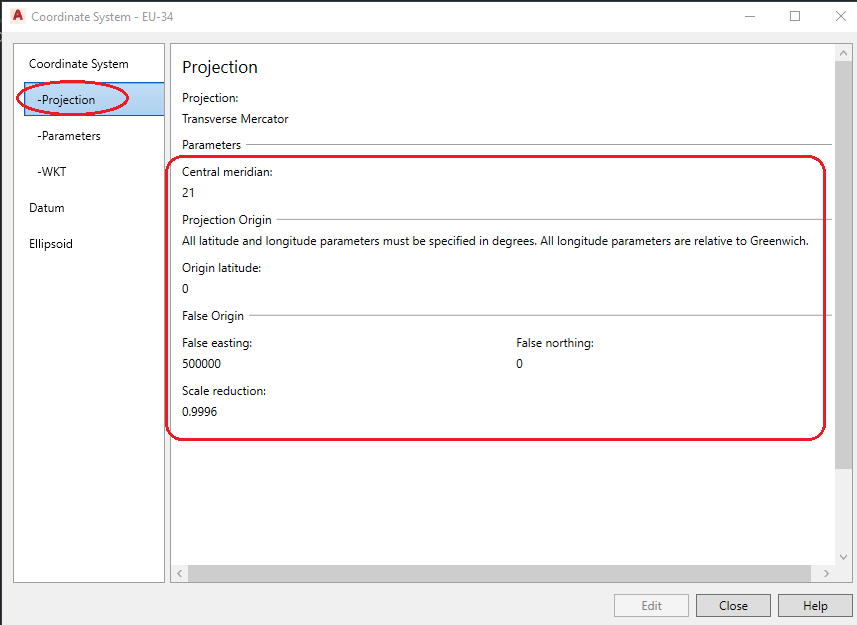The width and height of the screenshot is (857, 625).
Task: Open Help for the coordinate system dialog
Action: 815,605
